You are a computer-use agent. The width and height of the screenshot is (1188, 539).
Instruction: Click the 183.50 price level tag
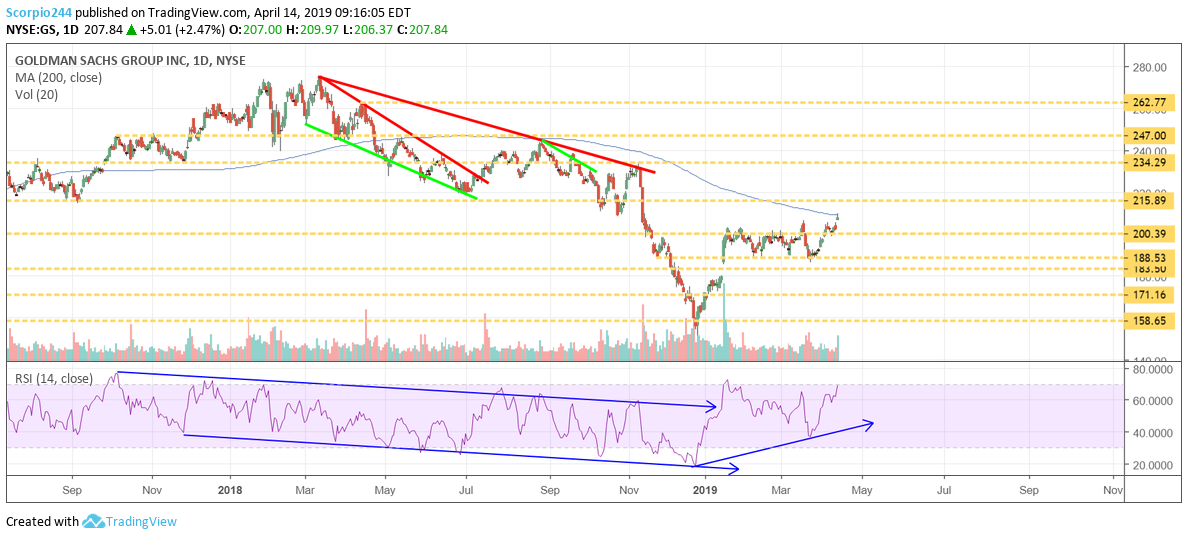pos(1150,269)
